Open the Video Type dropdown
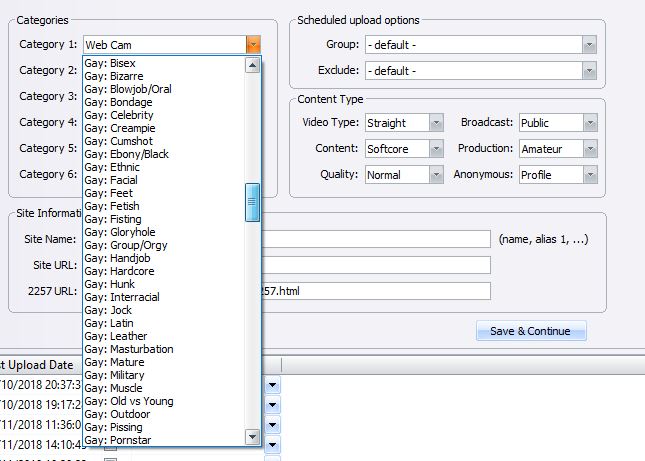645x461 pixels. [436, 123]
